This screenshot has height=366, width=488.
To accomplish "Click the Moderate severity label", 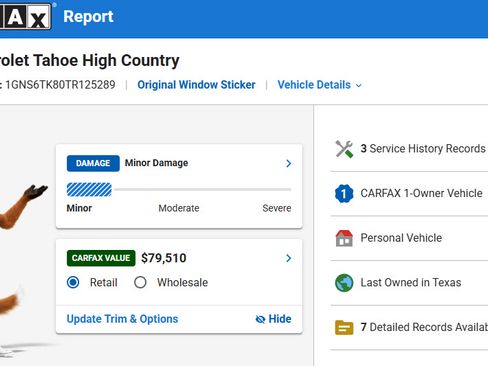I will [x=179, y=208].
